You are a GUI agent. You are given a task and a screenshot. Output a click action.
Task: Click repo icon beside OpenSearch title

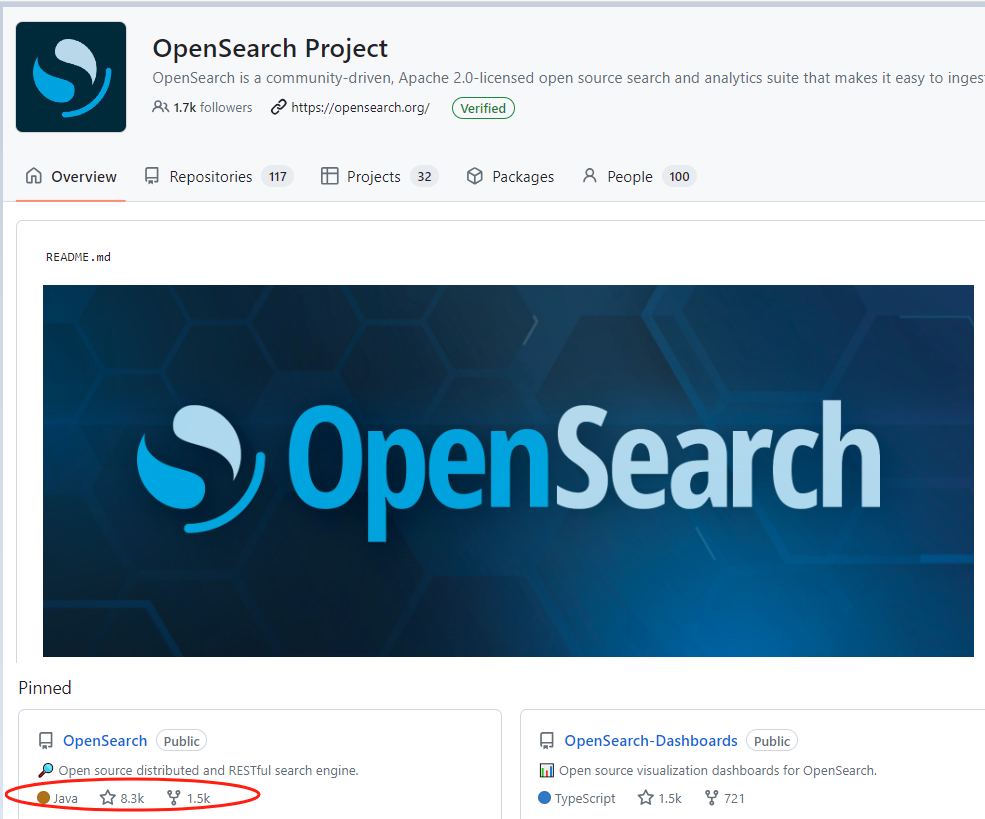(46, 740)
